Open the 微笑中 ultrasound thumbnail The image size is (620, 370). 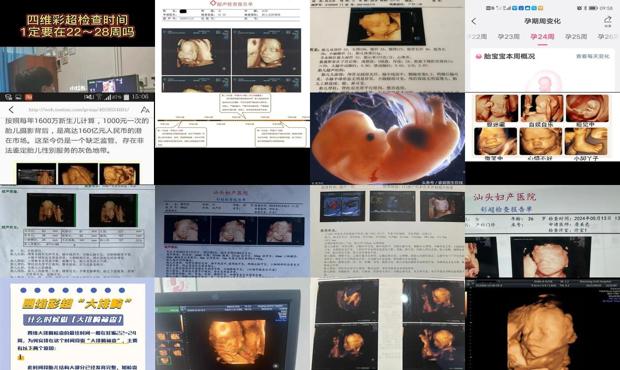coord(495,142)
